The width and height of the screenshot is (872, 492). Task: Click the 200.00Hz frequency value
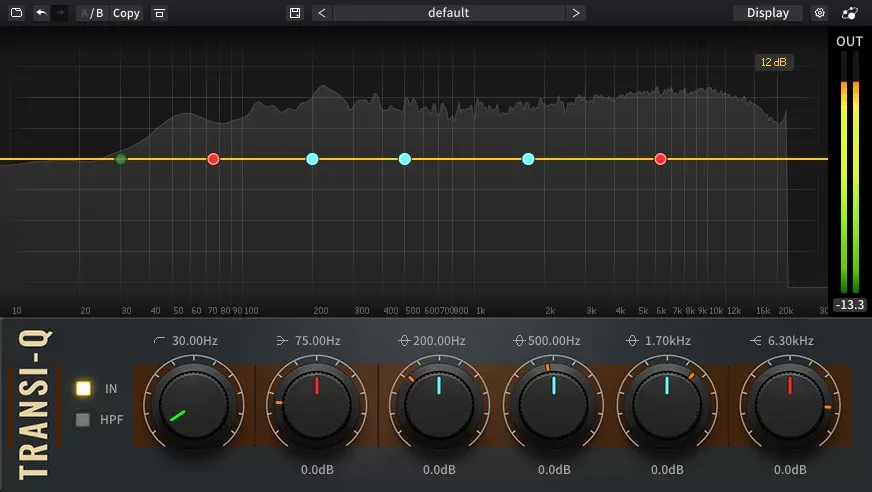point(439,341)
